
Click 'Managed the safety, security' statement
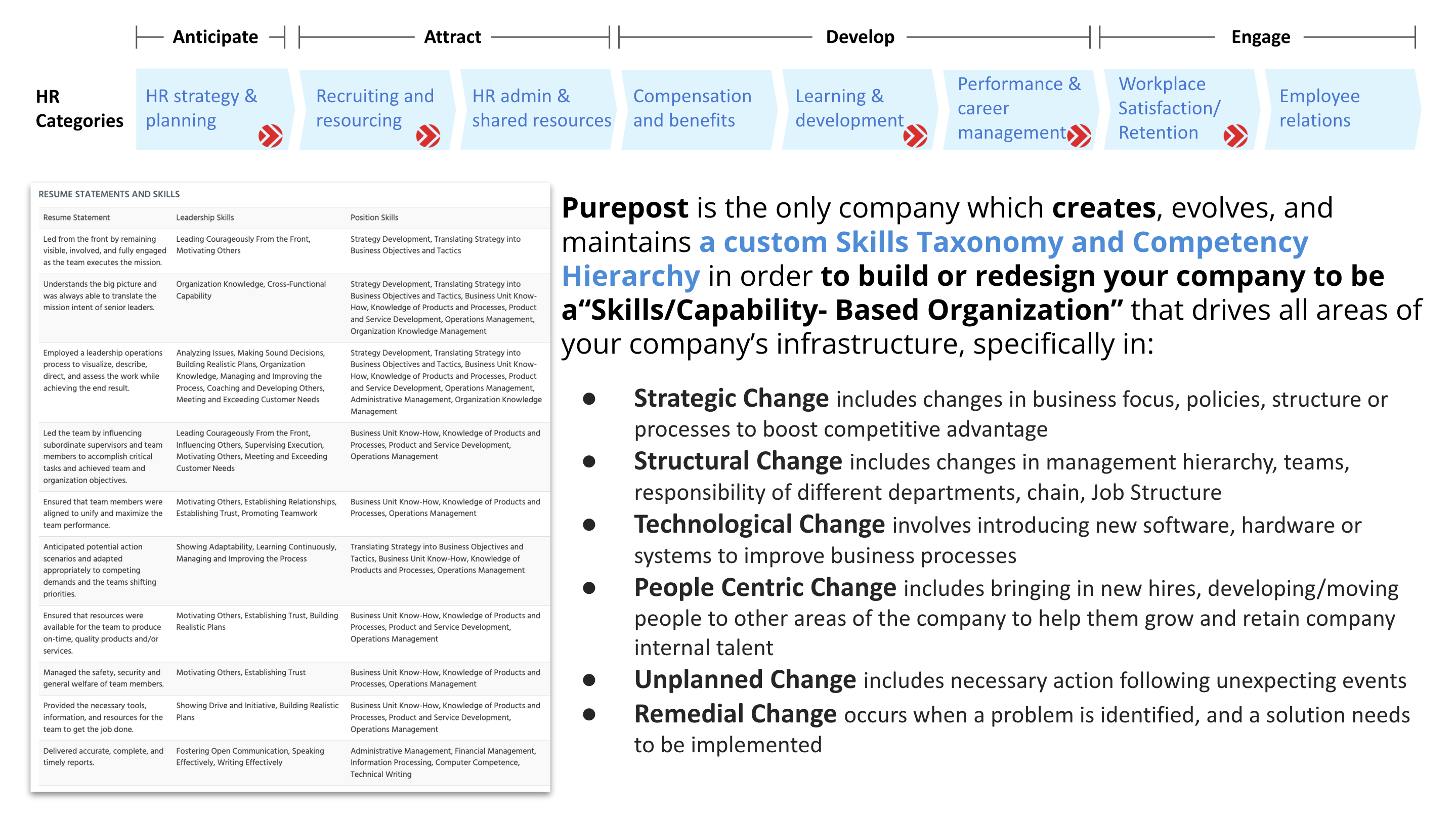[103, 678]
